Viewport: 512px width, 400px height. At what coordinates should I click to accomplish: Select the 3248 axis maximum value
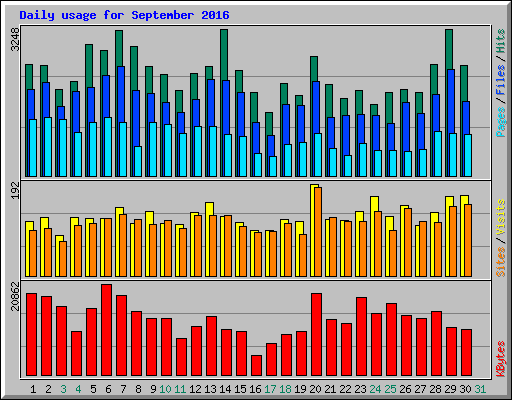coord(16,39)
